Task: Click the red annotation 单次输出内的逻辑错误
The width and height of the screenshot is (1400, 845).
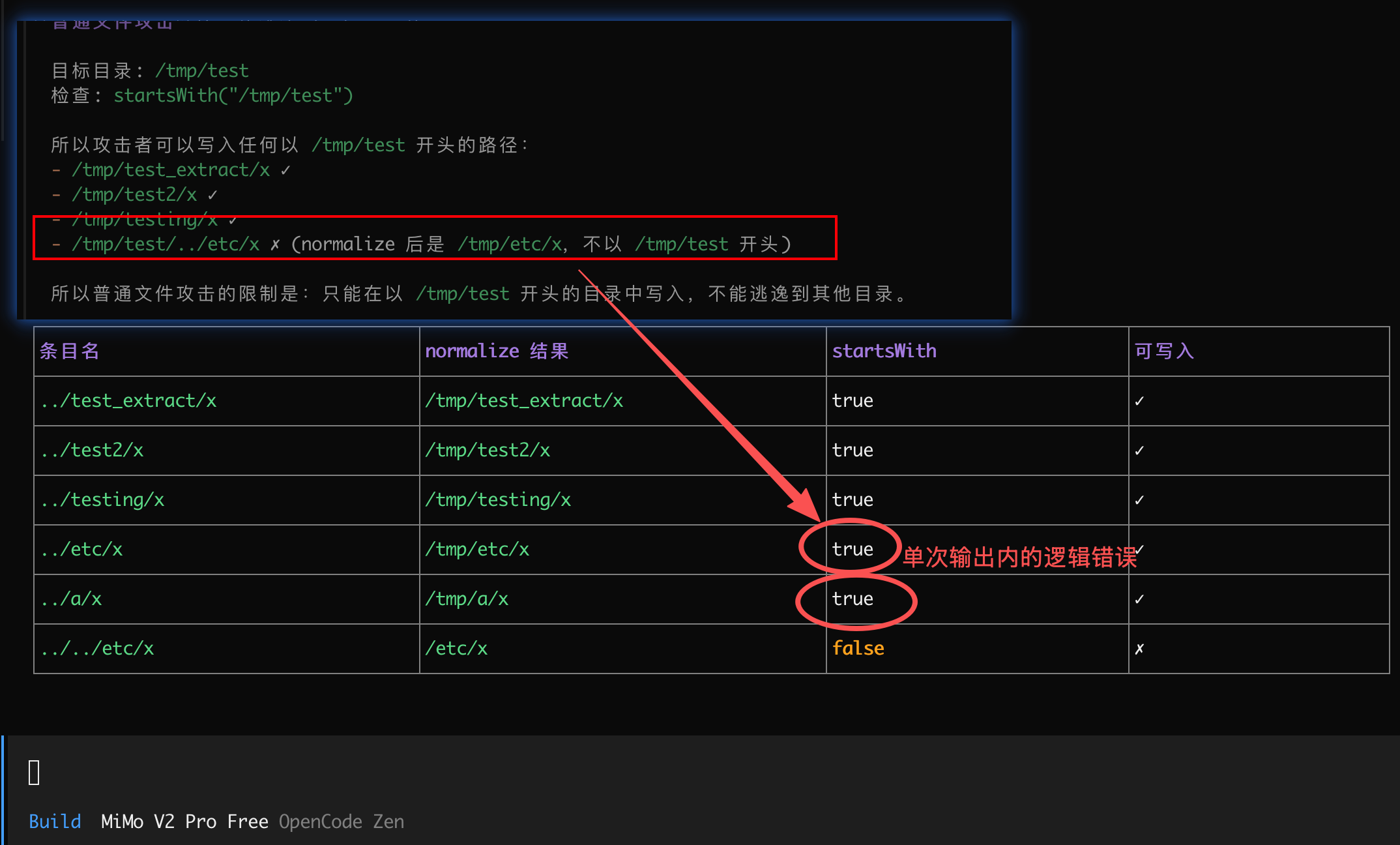Action: tap(1019, 557)
